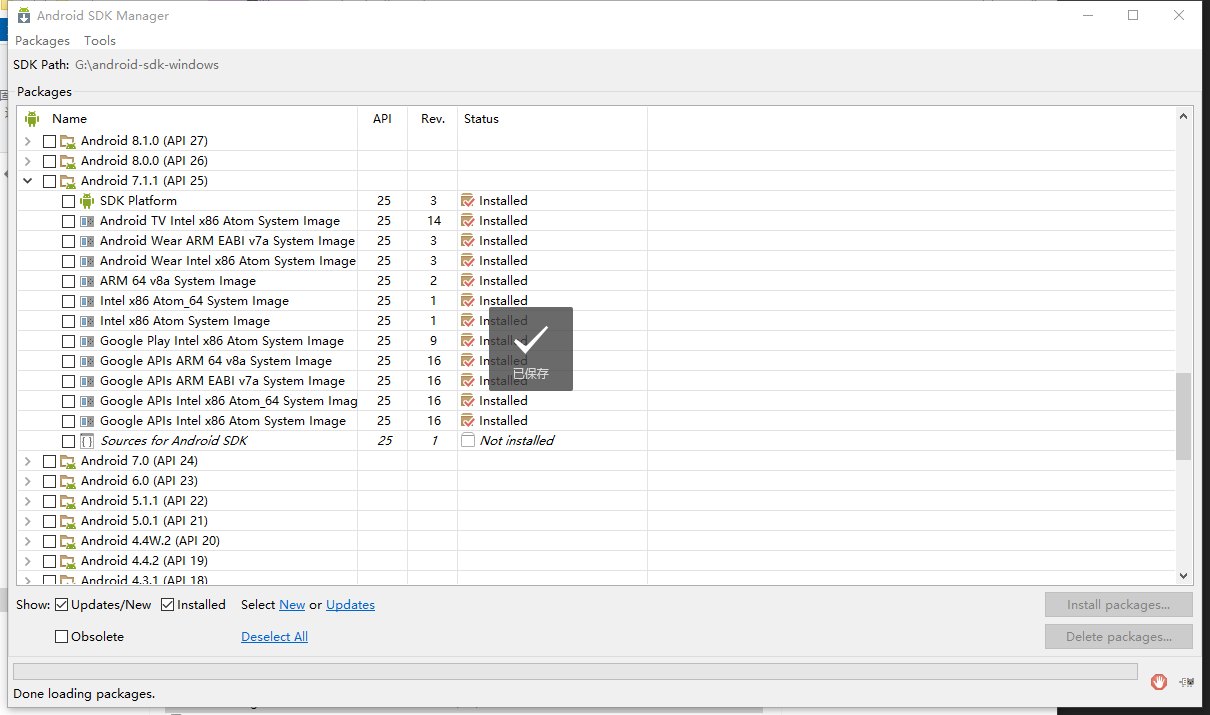
Task: Click the Installed icon for Google APIs Intel x86 Atom
Action: (468, 421)
